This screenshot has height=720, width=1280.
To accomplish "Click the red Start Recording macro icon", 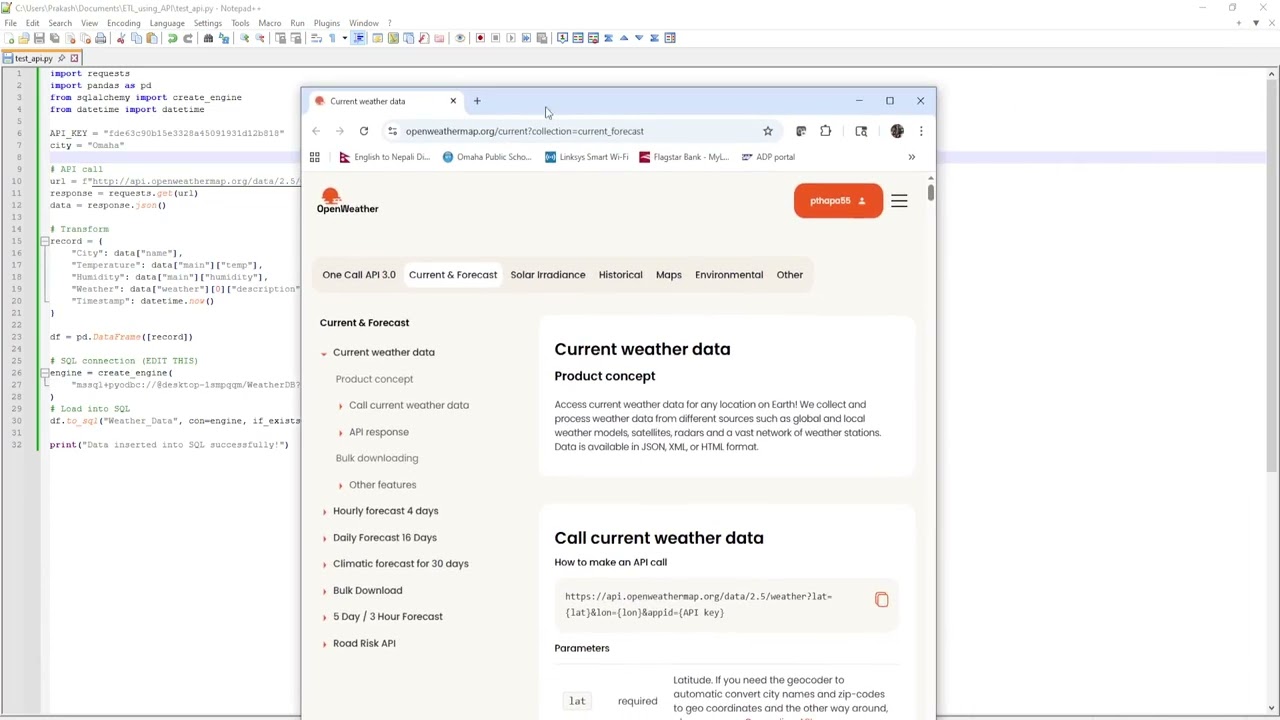I will [480, 38].
